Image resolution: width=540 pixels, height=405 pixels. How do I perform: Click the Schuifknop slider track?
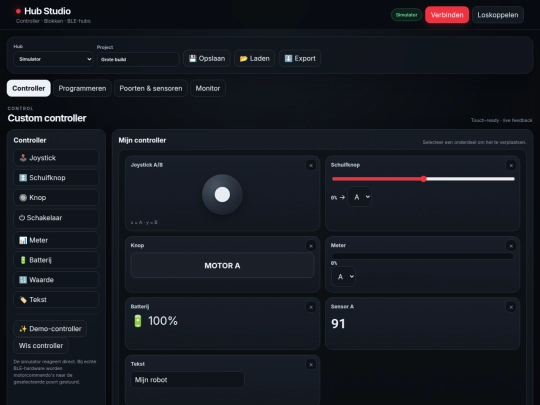coord(423,179)
